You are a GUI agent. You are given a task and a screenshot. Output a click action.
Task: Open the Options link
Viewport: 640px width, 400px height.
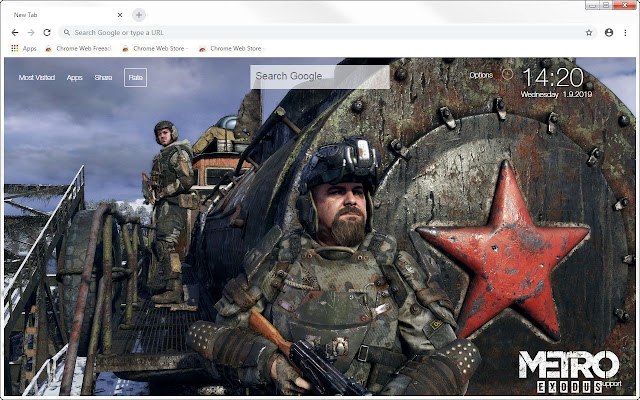[x=481, y=75]
